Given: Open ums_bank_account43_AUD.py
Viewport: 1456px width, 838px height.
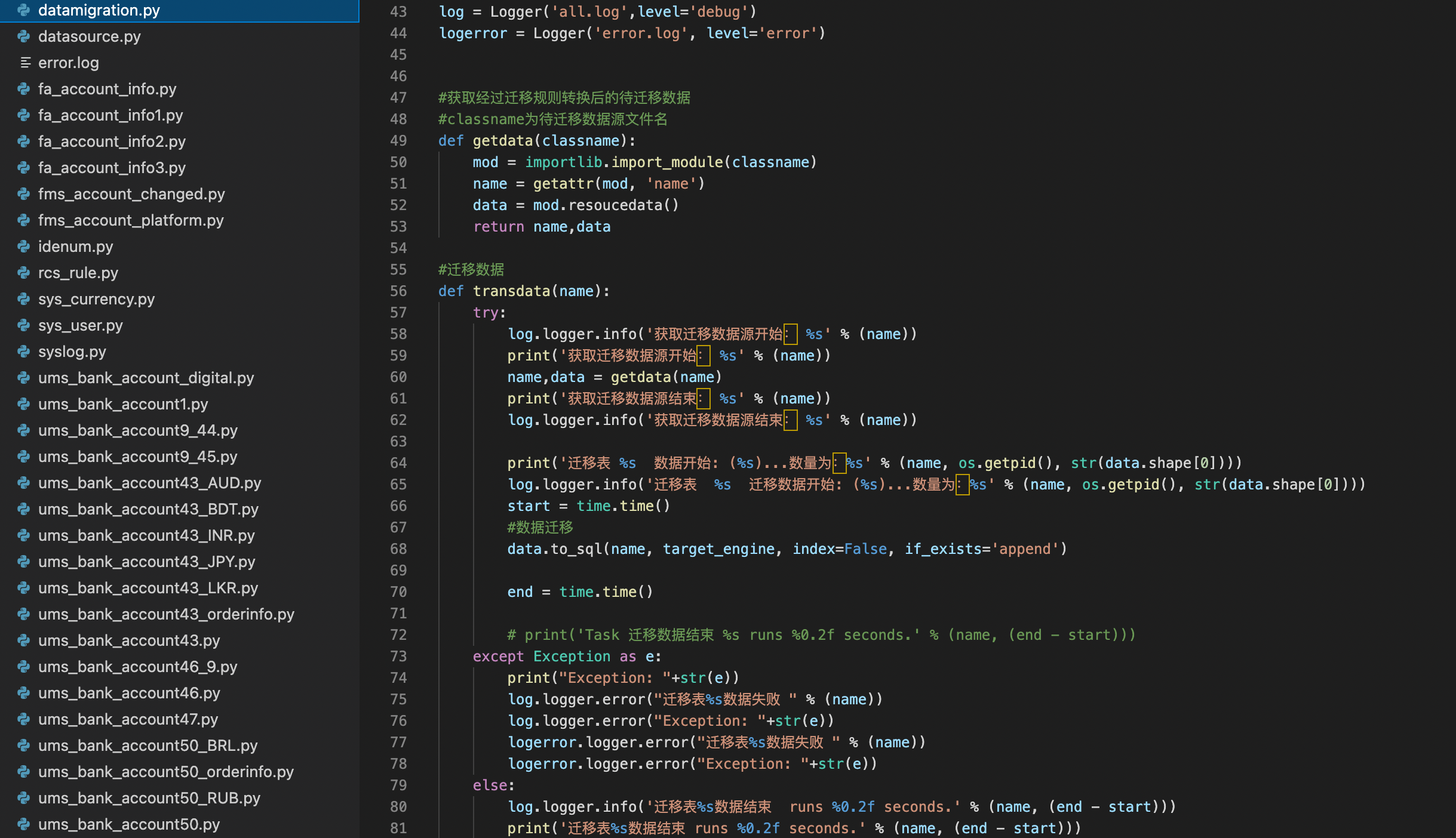Looking at the screenshot, I should [x=179, y=483].
